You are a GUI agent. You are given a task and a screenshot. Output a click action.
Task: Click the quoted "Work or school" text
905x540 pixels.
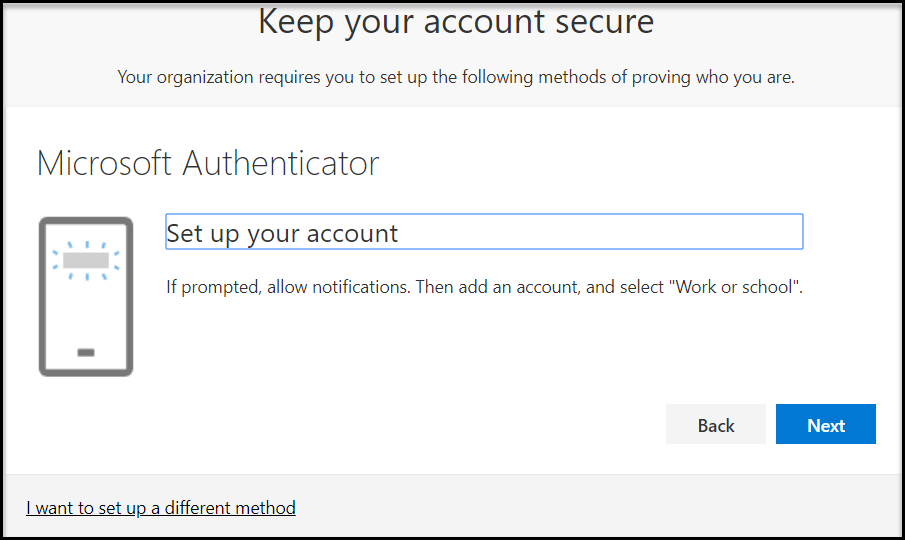pos(734,287)
